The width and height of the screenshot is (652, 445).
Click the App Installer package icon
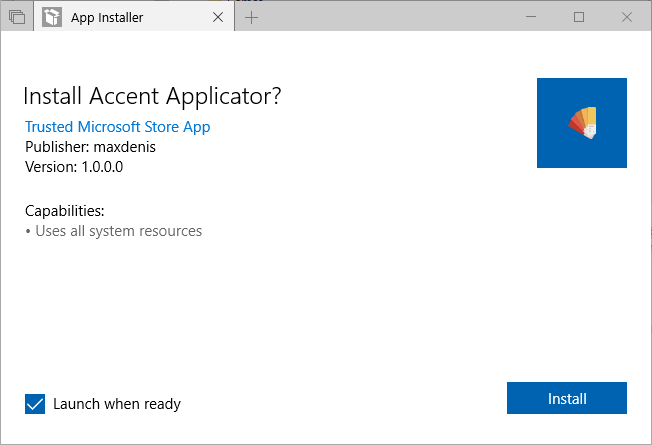(x=52, y=18)
